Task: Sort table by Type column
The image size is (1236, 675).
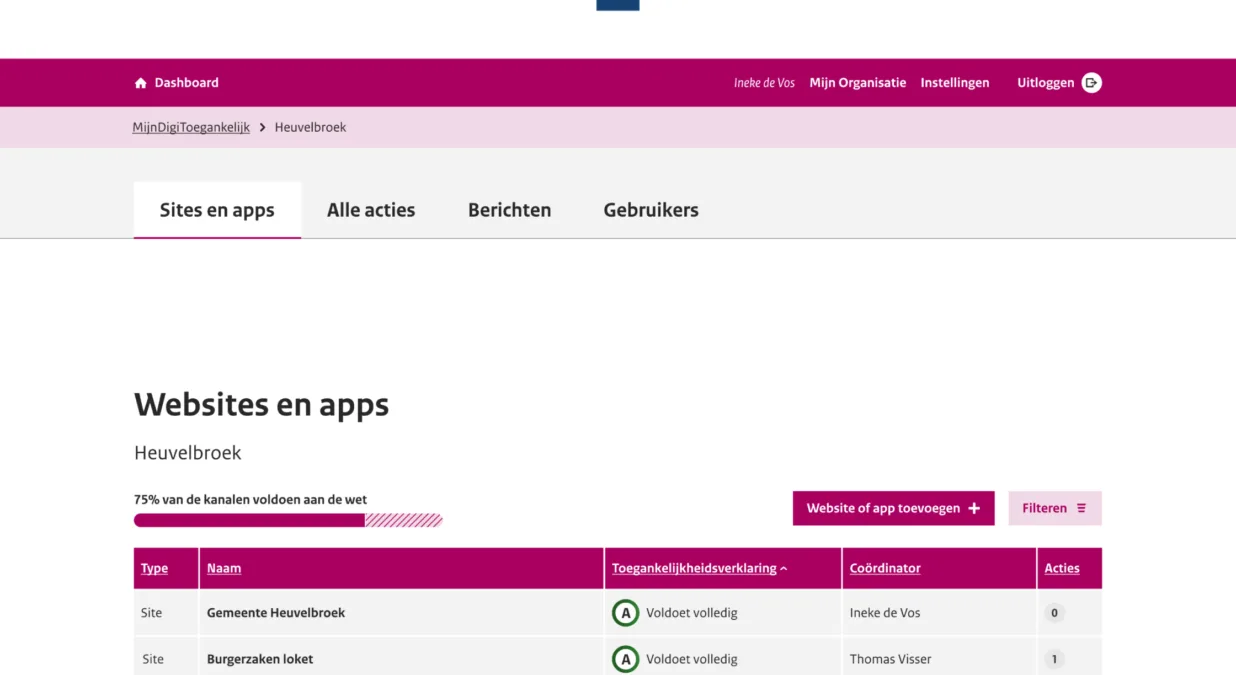Action: click(x=154, y=568)
